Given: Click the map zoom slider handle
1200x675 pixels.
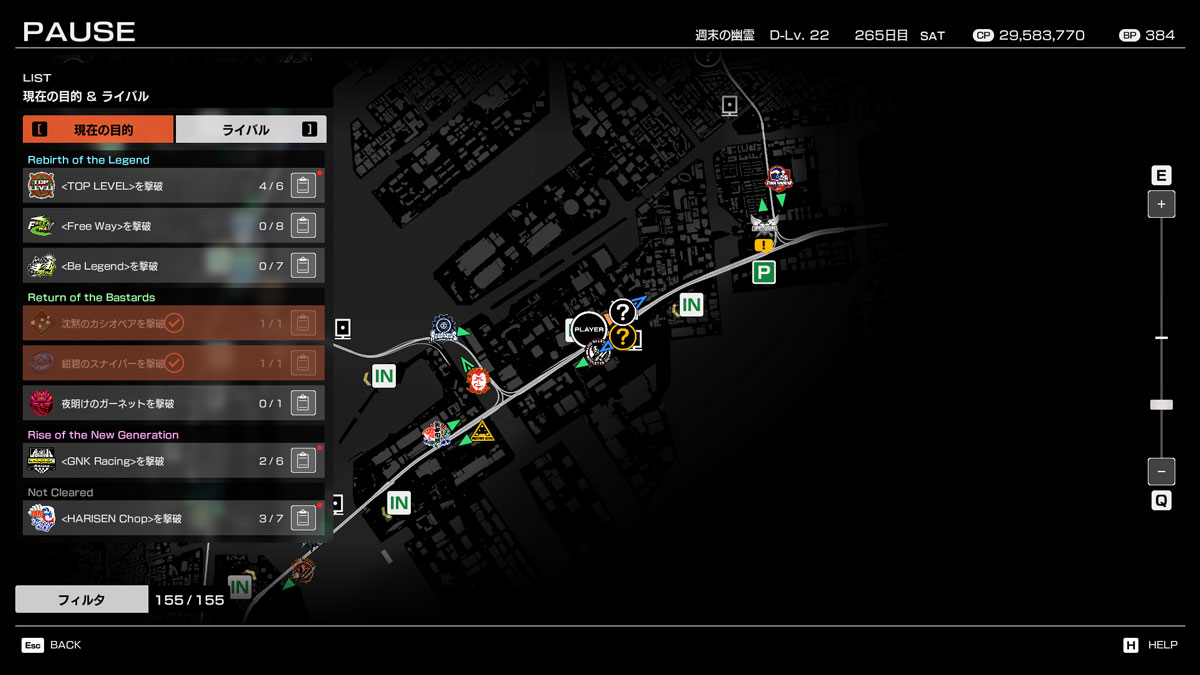Looking at the screenshot, I should coord(1161,405).
